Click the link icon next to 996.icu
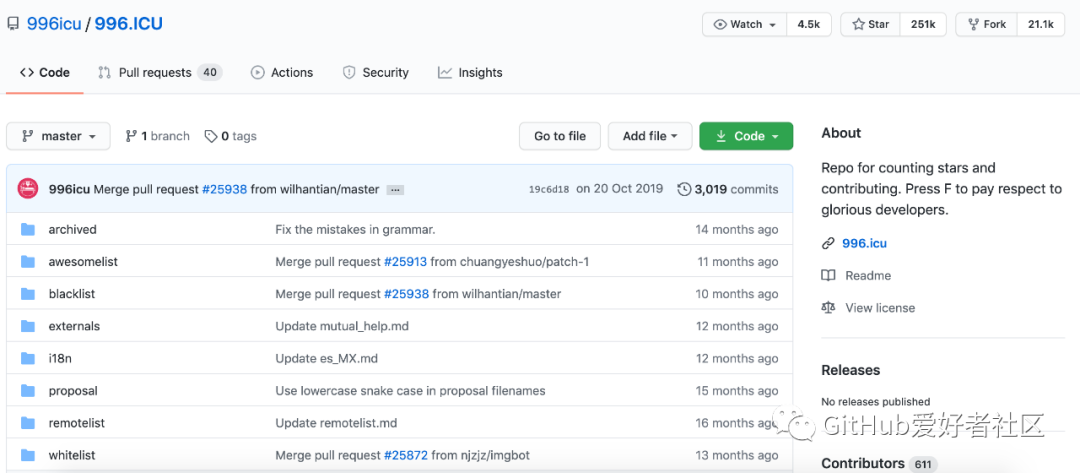 [828, 243]
